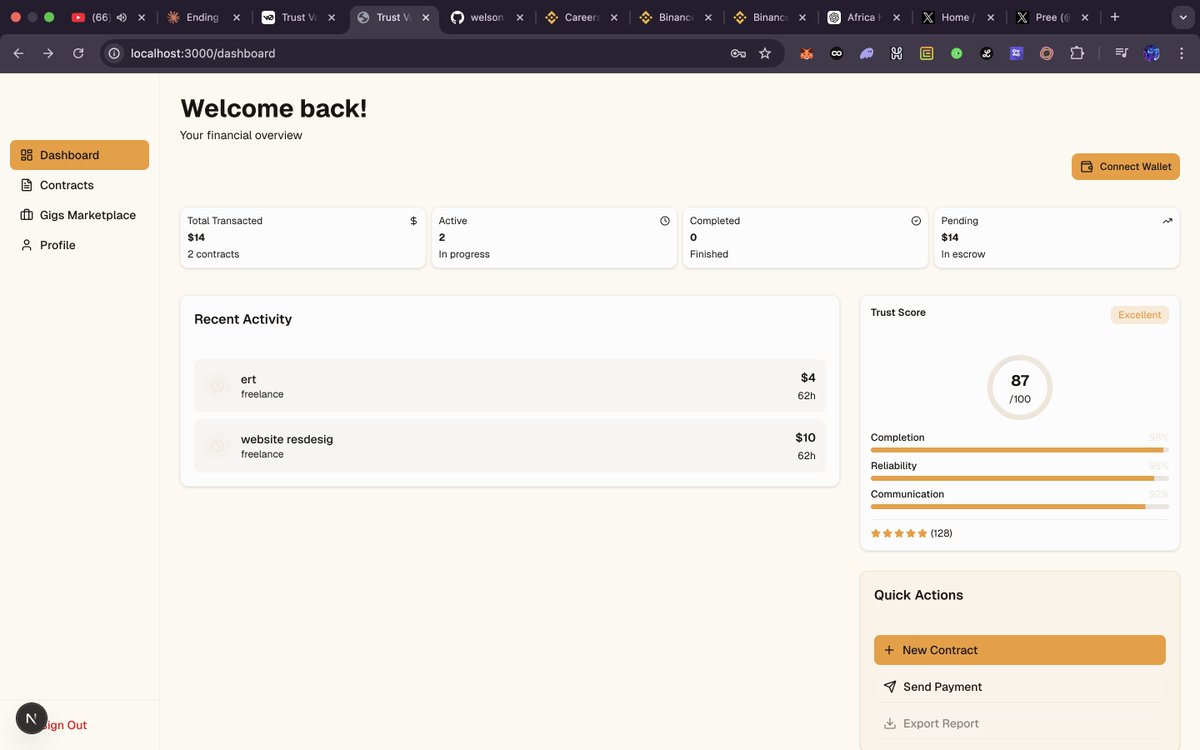
Task: Click the Pending $14 in escrow card
Action: pyautogui.click(x=1056, y=237)
